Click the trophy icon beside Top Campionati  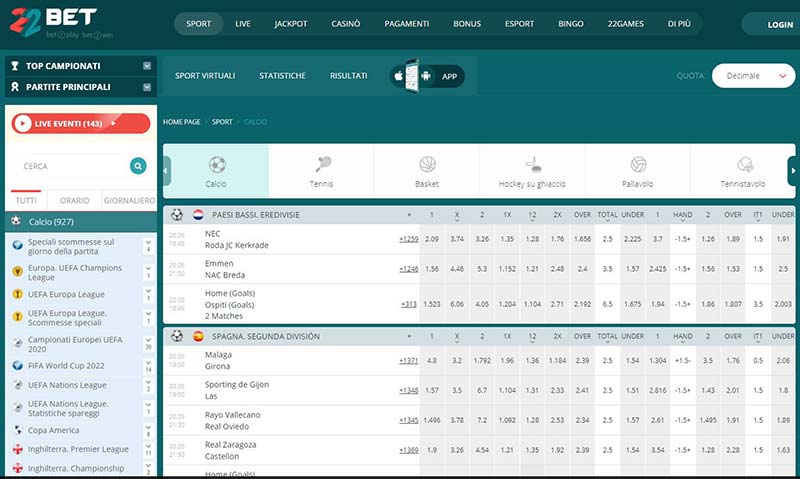click(x=15, y=66)
